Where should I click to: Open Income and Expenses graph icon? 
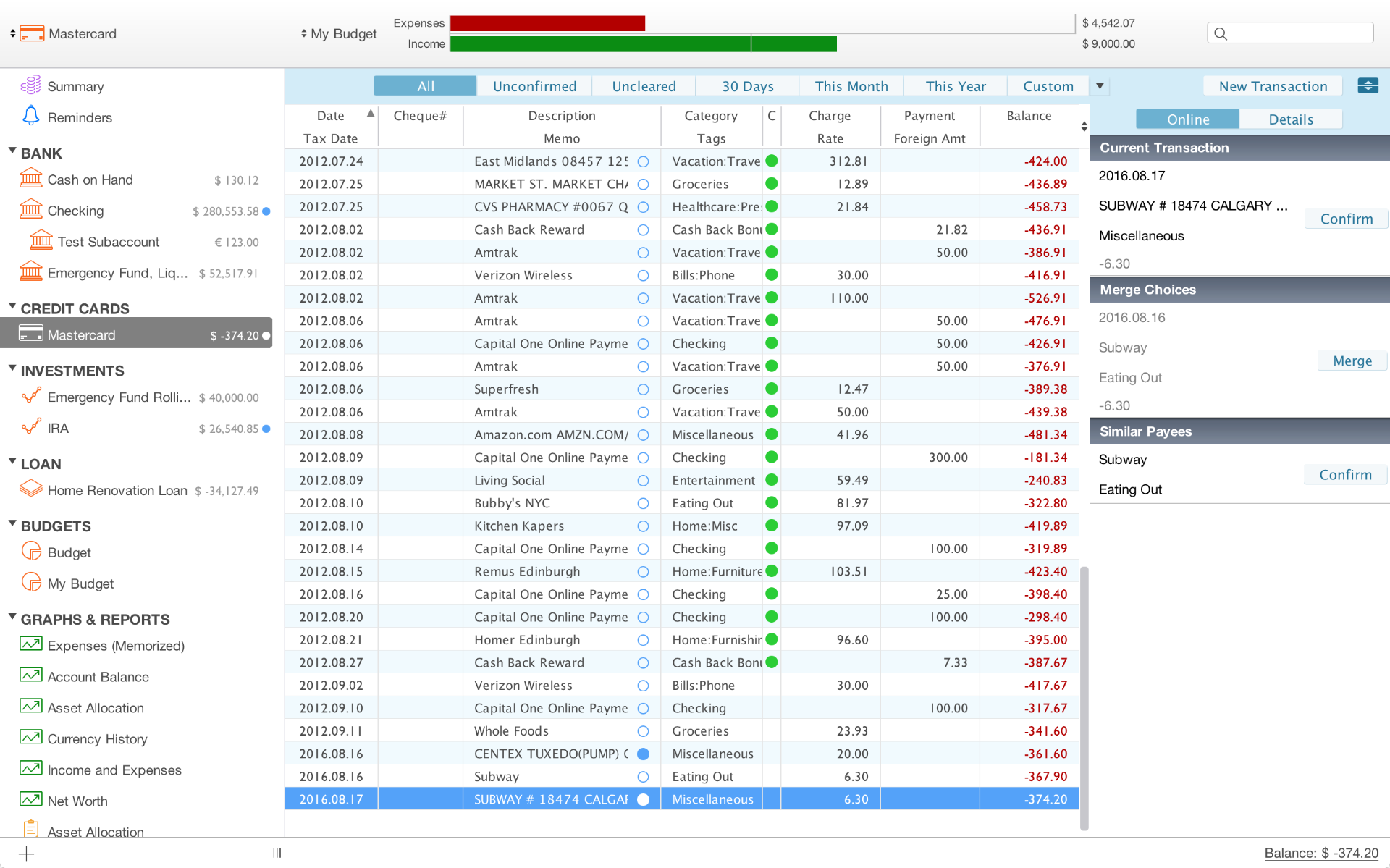pos(30,768)
